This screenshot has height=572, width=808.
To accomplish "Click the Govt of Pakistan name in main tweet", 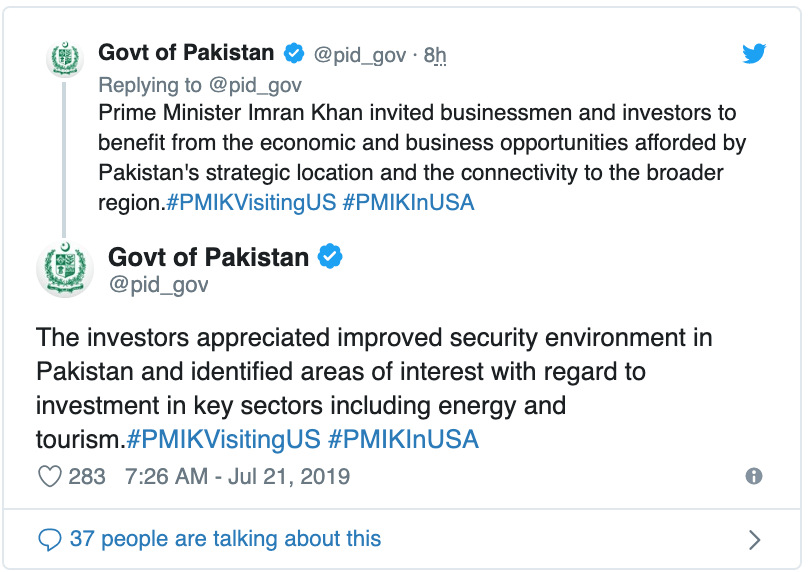I will [208, 257].
